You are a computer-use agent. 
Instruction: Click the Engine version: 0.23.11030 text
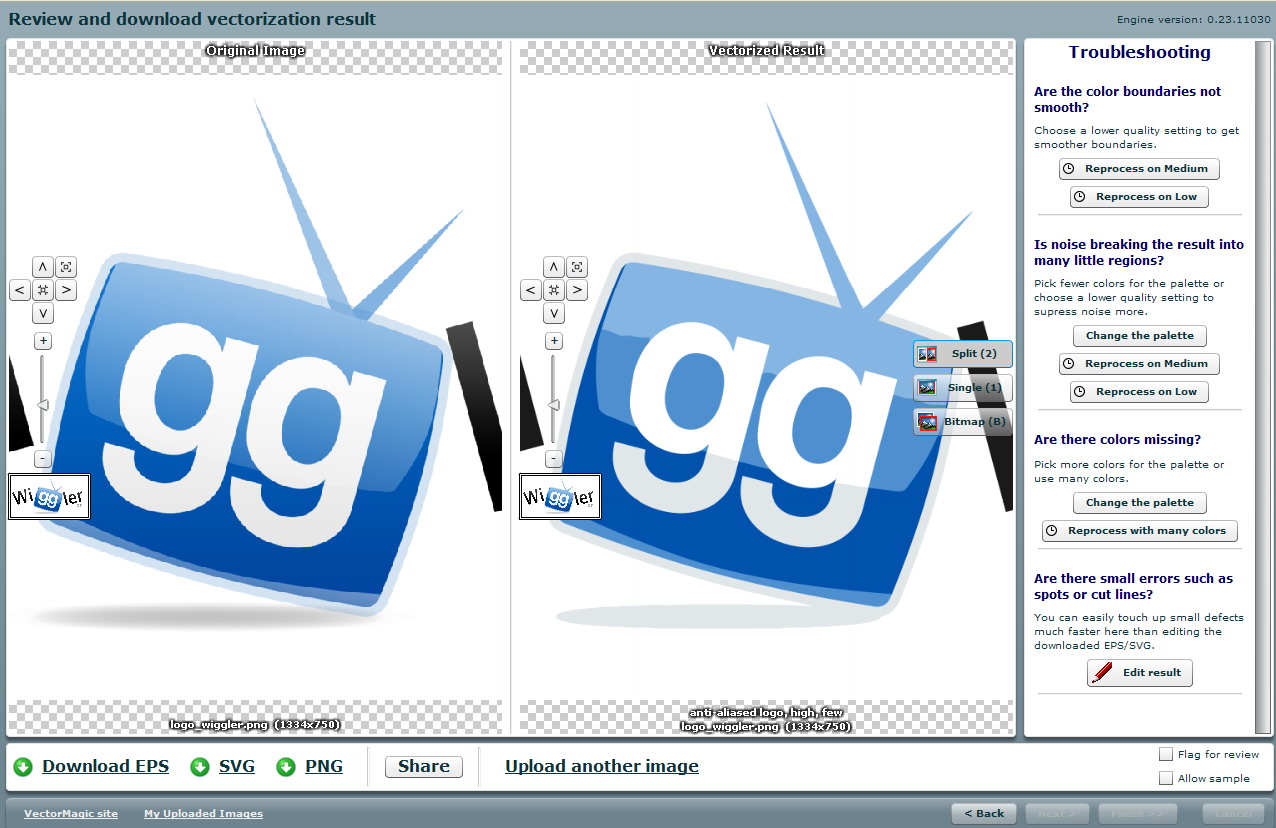1193,19
